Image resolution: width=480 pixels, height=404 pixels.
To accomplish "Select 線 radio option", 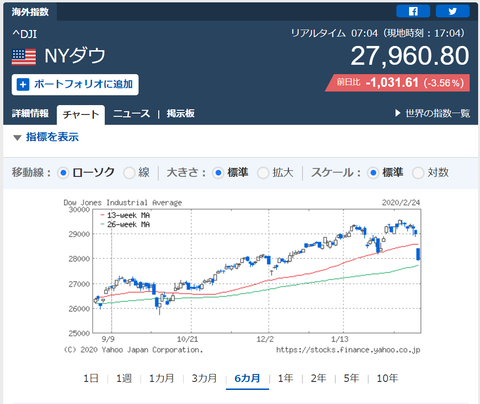I will point(129,173).
